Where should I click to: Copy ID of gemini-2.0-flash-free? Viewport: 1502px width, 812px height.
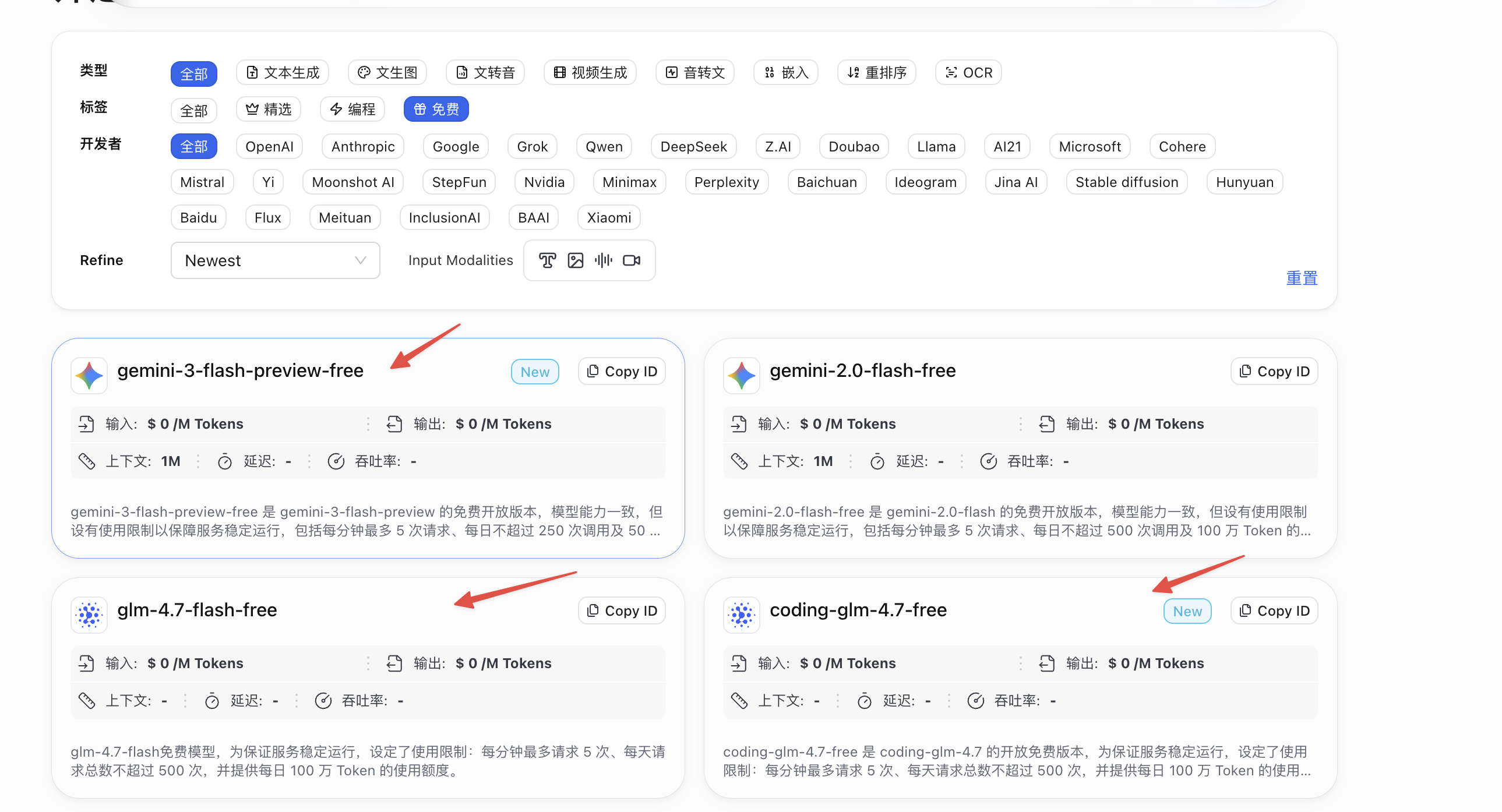pos(1274,371)
